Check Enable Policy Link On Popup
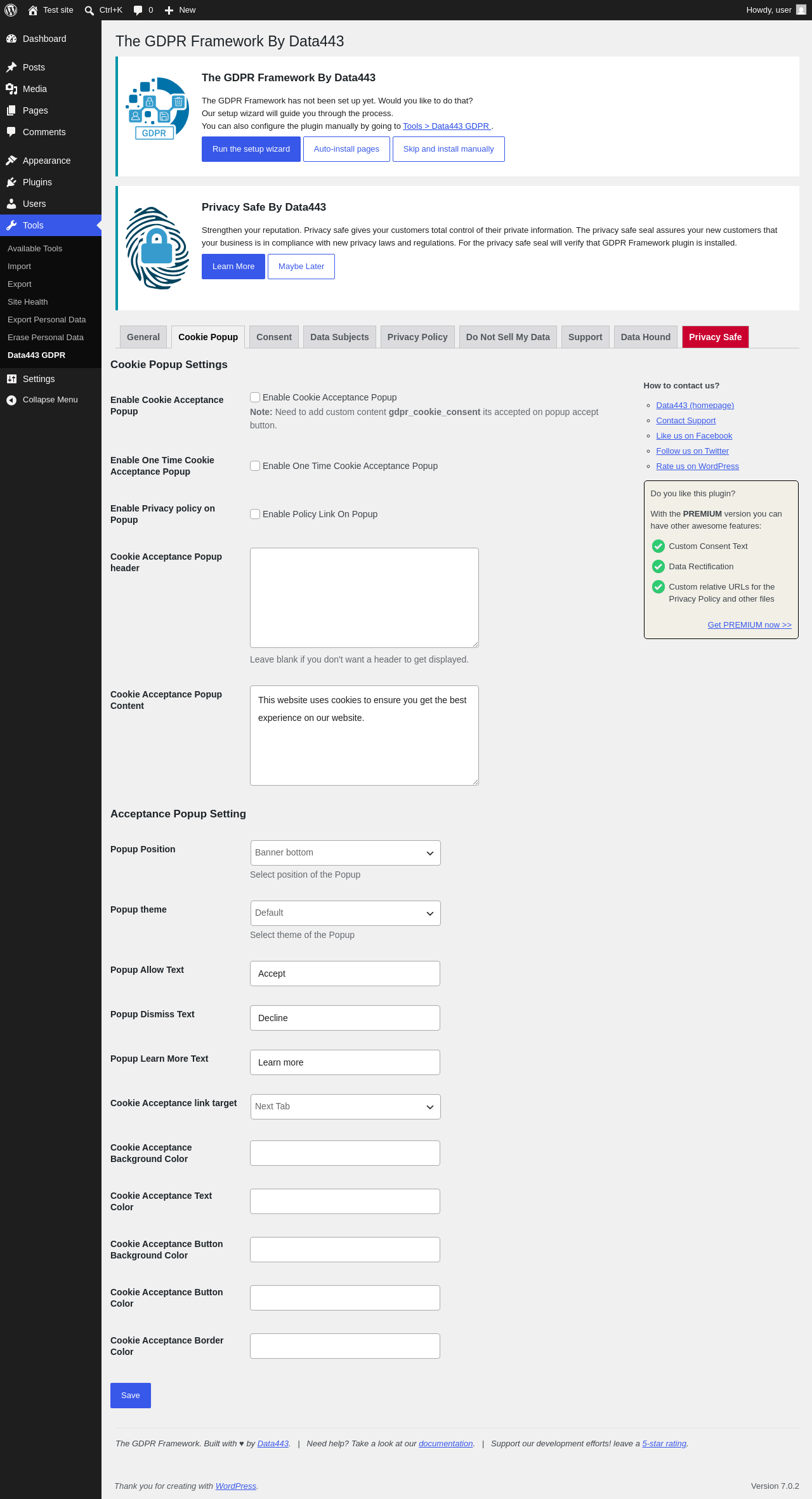Image resolution: width=812 pixels, height=1499 pixels. point(255,514)
